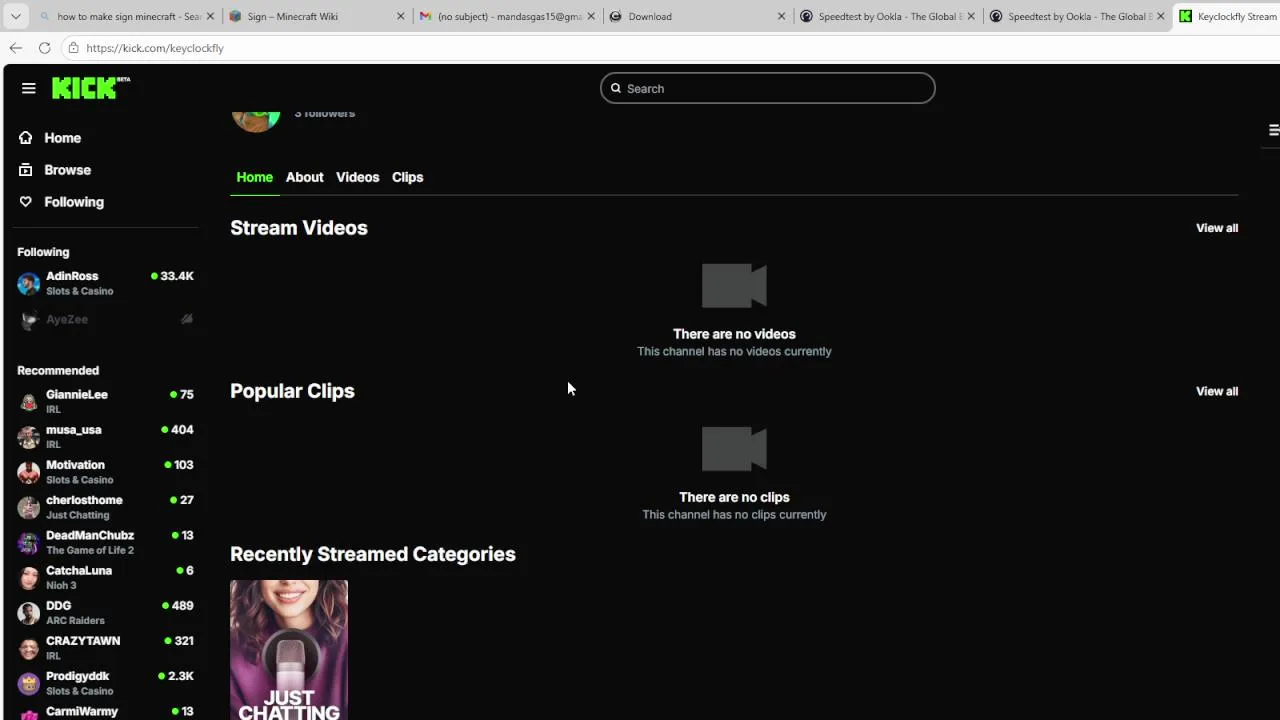Click the Nioh 3 category text
The width and height of the screenshot is (1280, 720).
[61, 586]
